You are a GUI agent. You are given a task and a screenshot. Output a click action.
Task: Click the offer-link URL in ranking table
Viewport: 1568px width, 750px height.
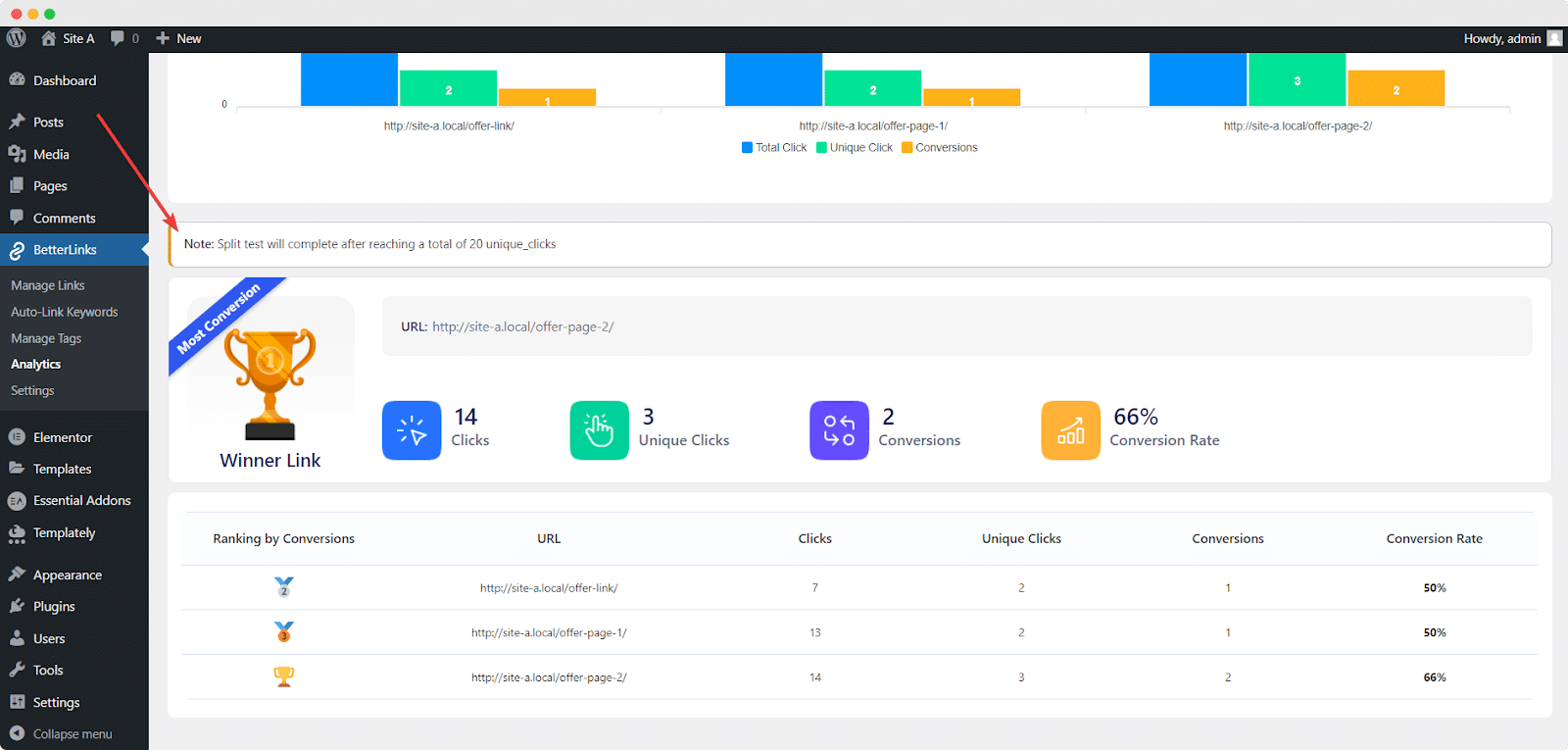click(549, 588)
